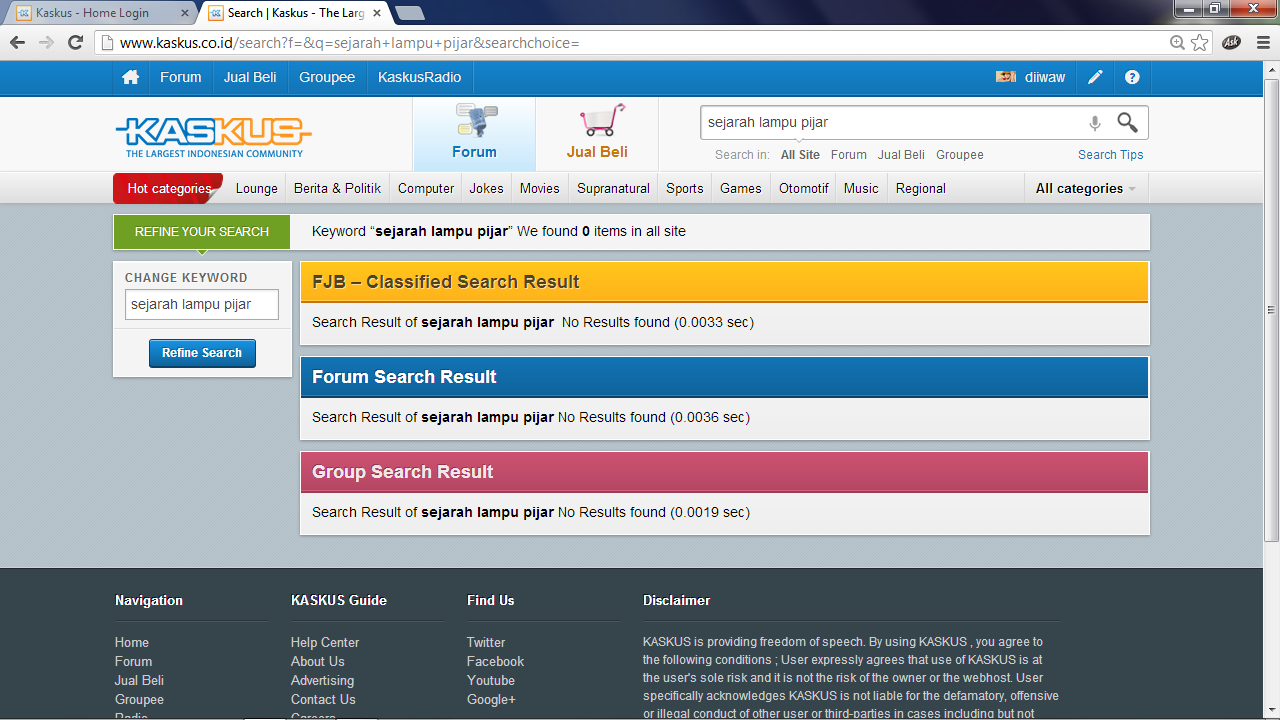Open the footer Home link
Screen dimensions: 1280x720
pos(132,643)
